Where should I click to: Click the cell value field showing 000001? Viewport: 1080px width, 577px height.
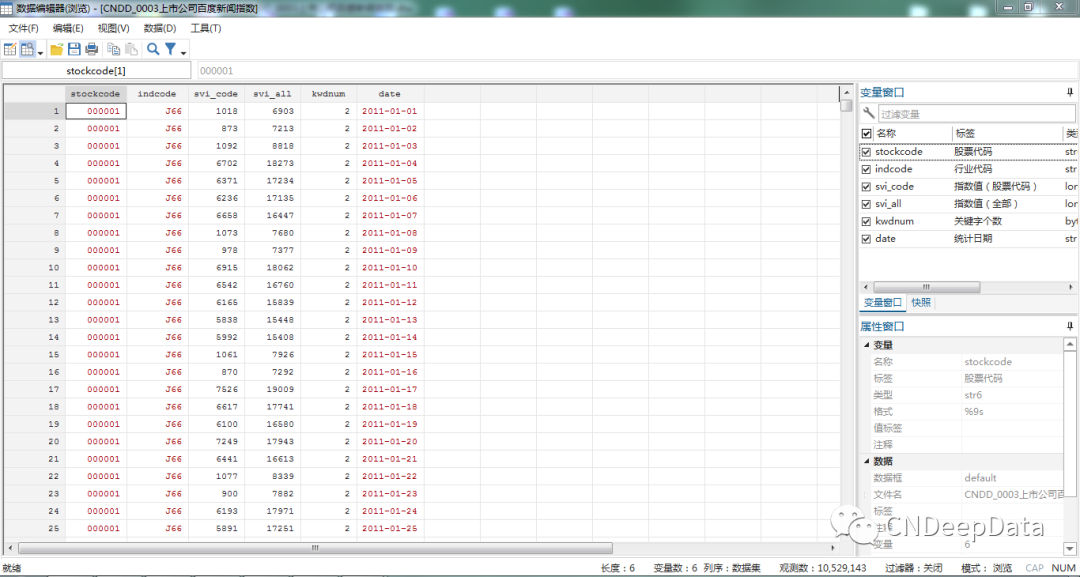[638, 70]
